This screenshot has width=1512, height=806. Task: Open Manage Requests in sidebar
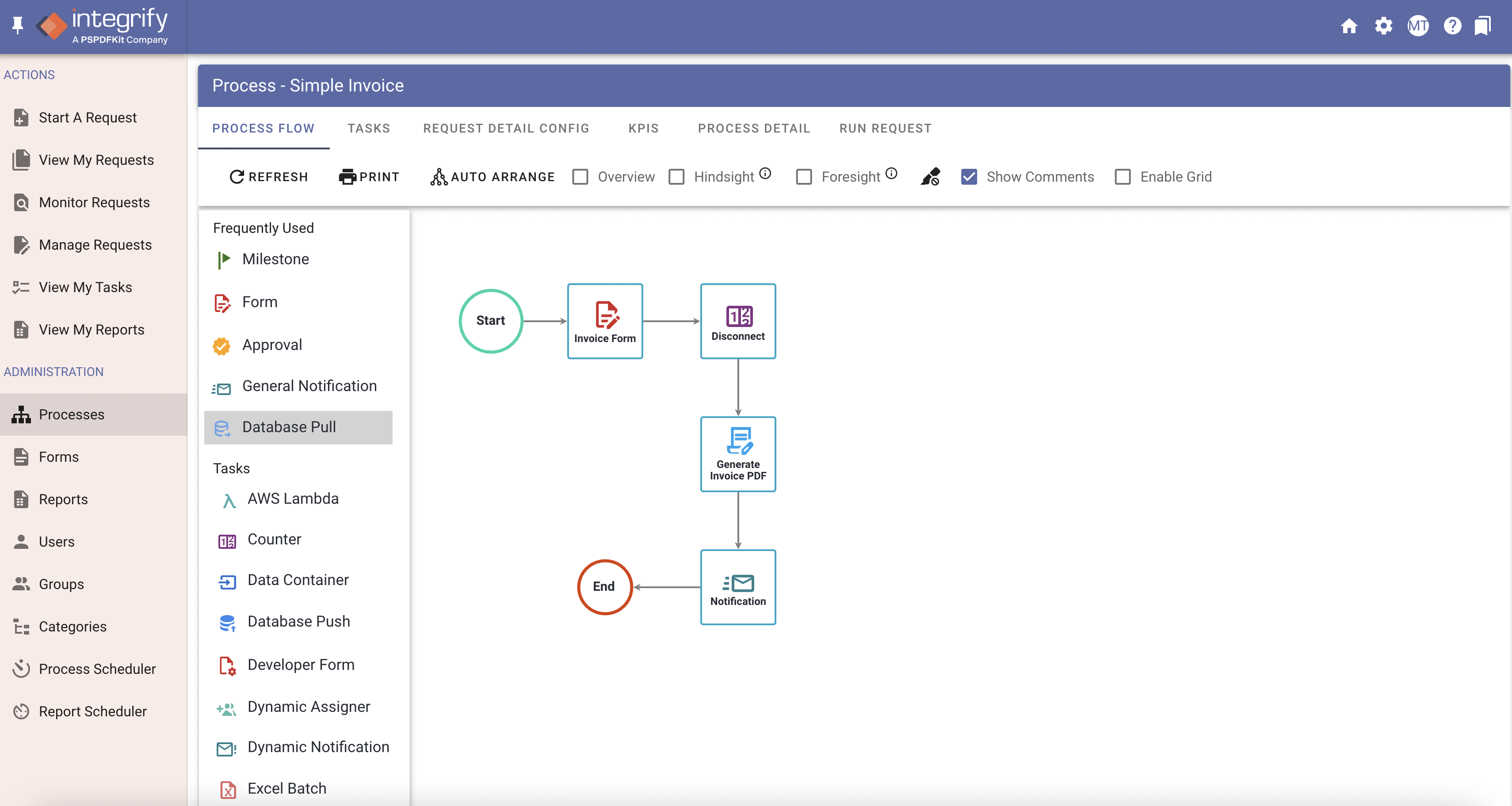tap(93, 245)
